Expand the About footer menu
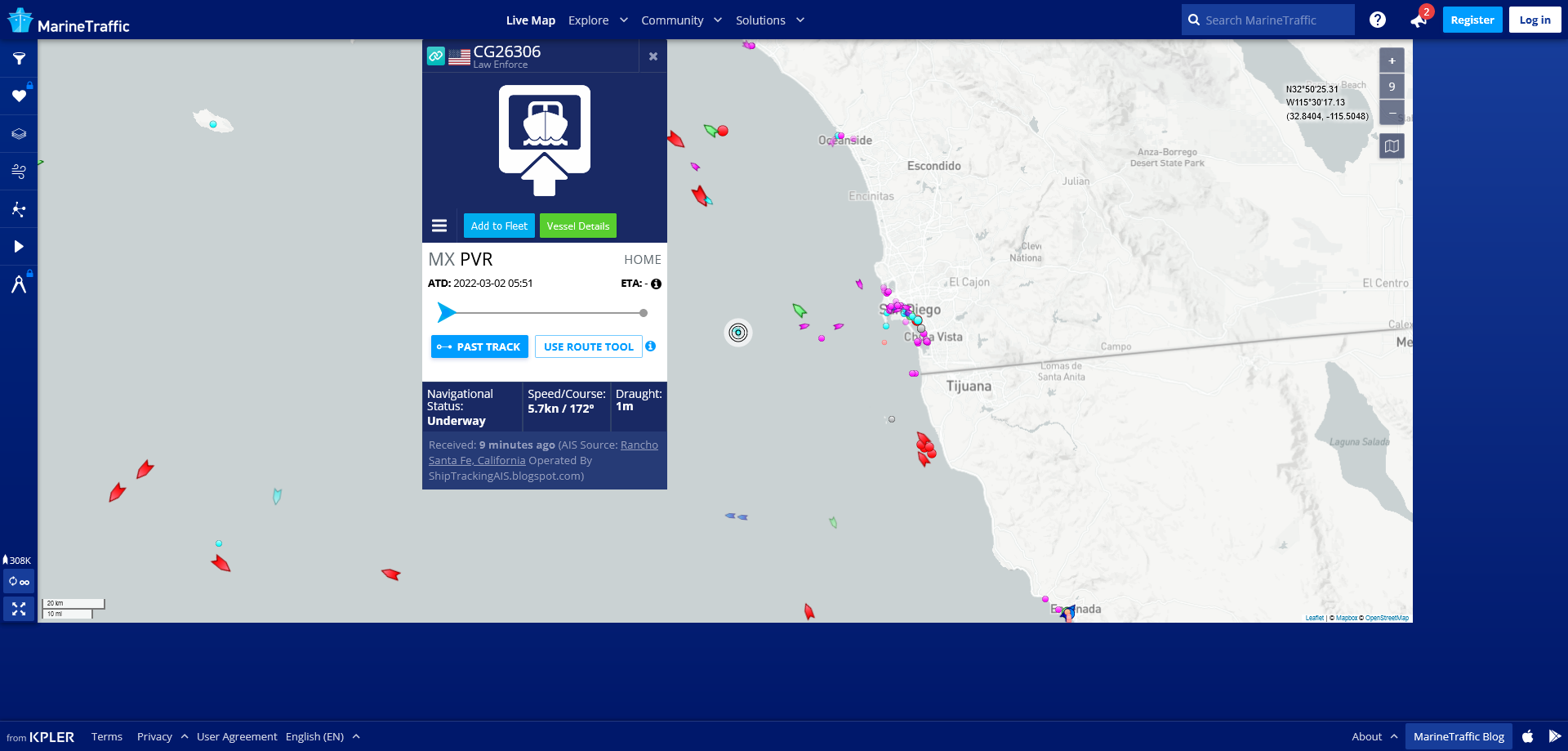This screenshot has height=751, width=1568. tap(1374, 736)
